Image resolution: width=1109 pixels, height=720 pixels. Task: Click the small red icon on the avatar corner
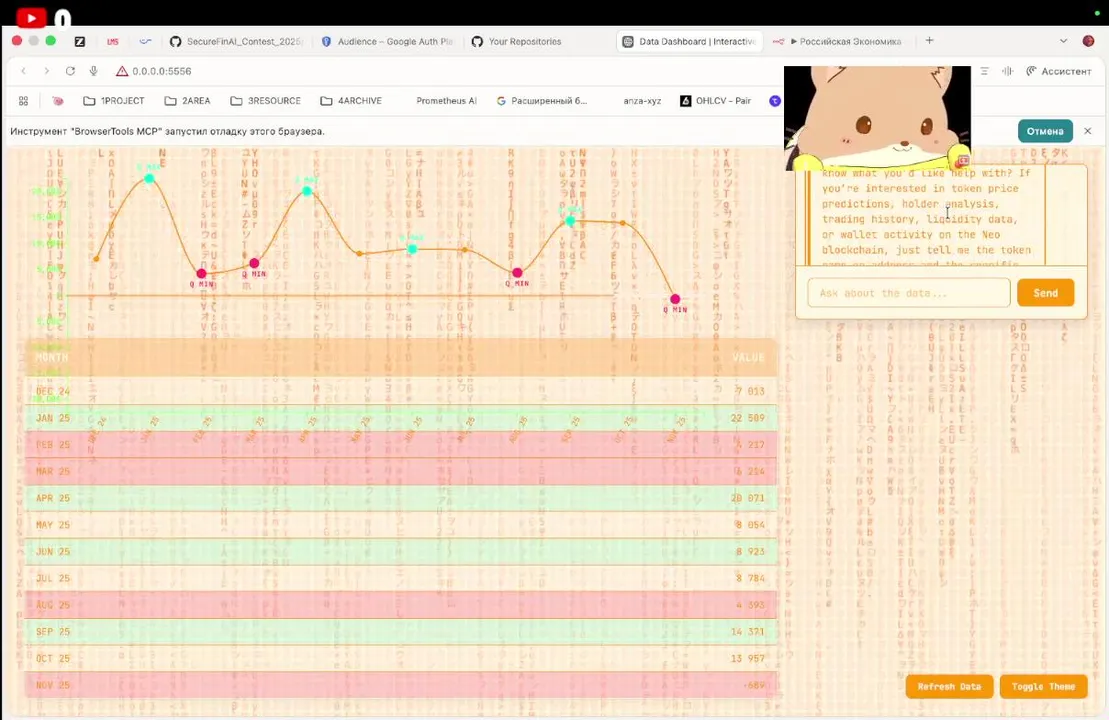click(963, 161)
